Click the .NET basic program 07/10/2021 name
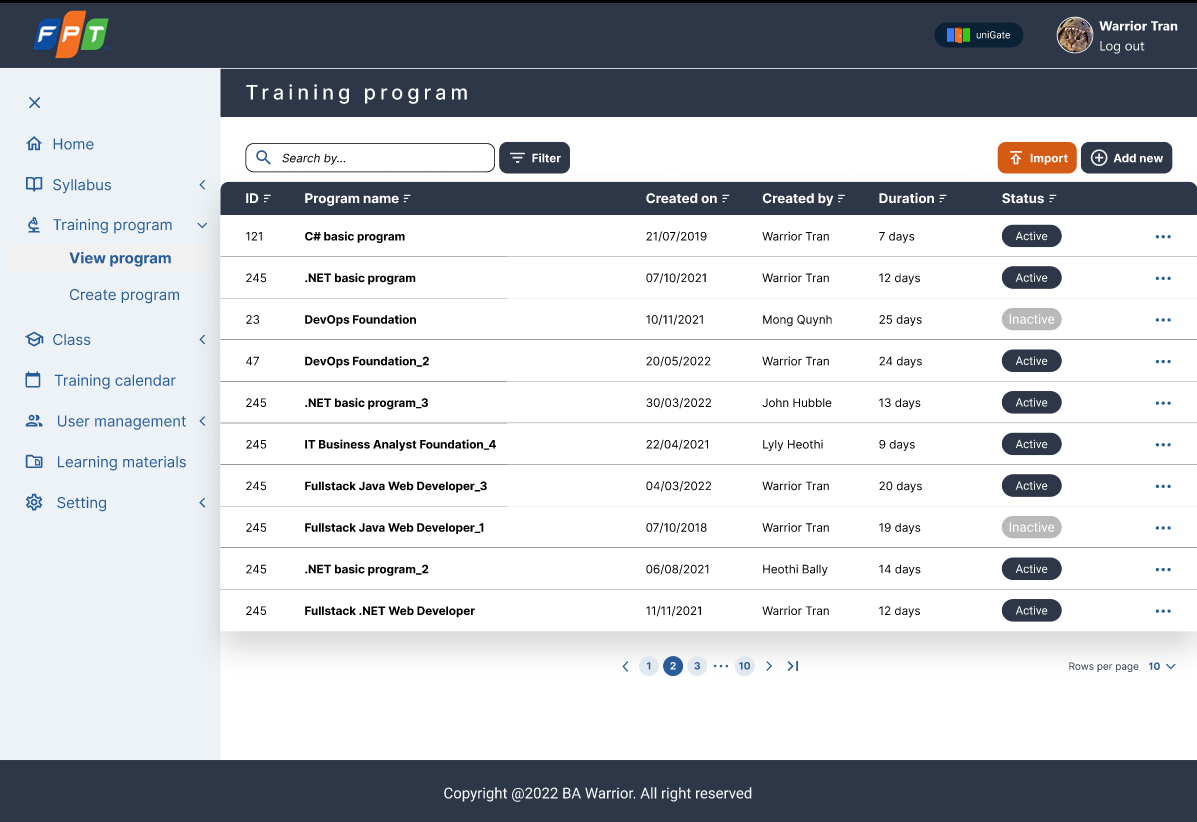Screen dimensions: 1197x822 [360, 278]
